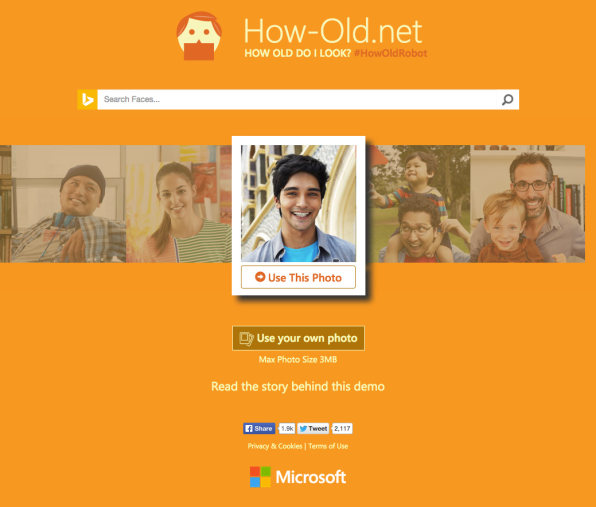Click the Twitter Tweet button

[313, 429]
